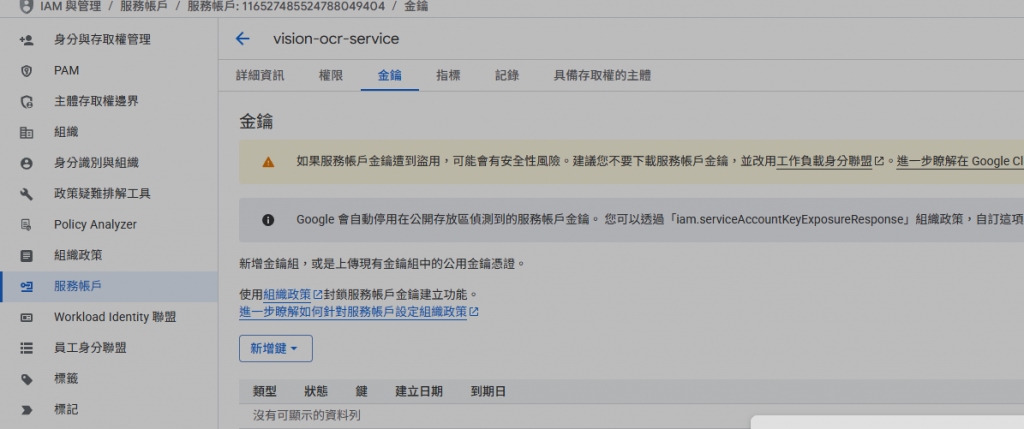This screenshot has height=429, width=1024.
Task: Click the PAM shield icon
Action: point(27,71)
